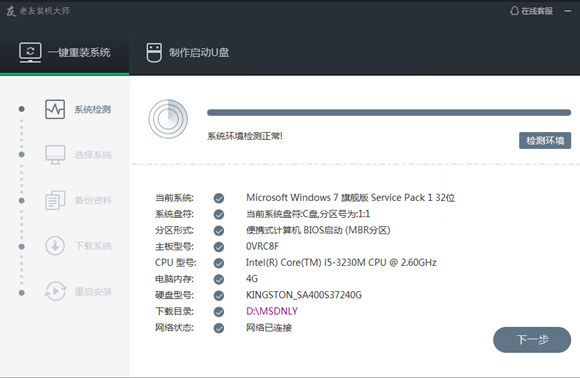Click the 检测环境 button
Viewport: 580px width, 378px height.
[545, 141]
